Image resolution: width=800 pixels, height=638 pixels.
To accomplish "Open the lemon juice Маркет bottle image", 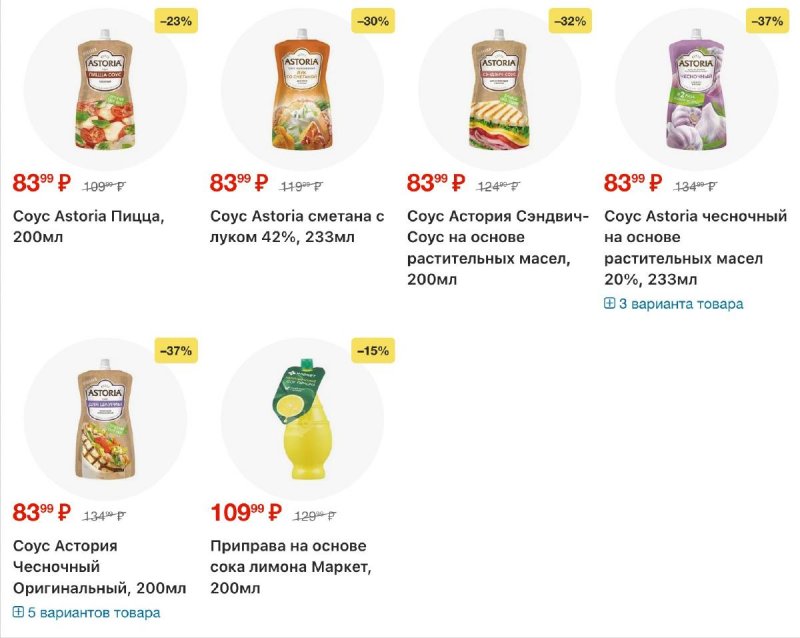I will (302, 418).
